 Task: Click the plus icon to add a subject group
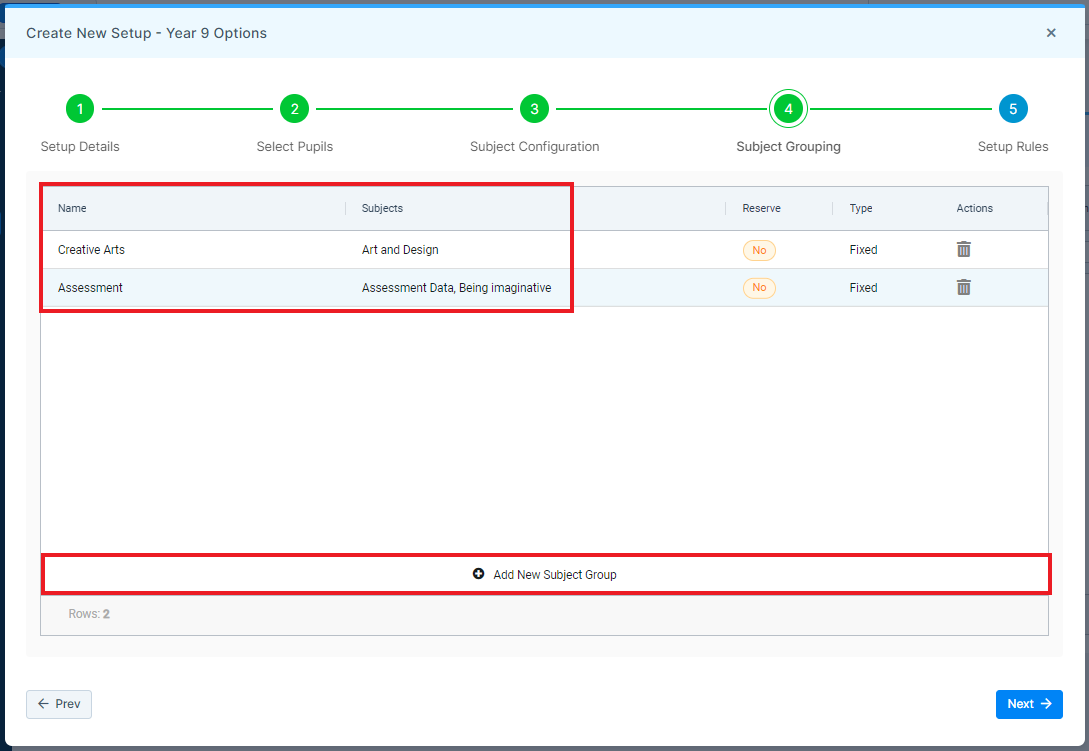(479, 574)
